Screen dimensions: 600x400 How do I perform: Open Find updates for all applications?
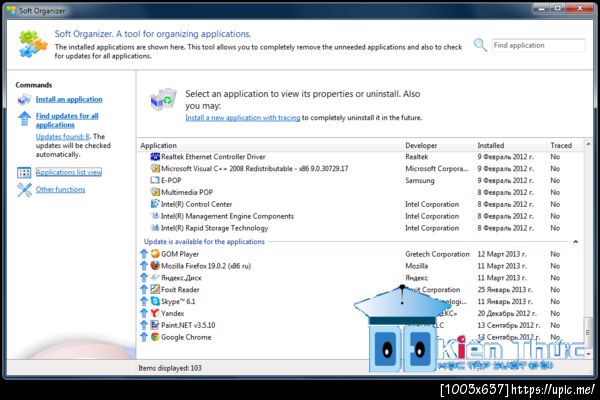[x=67, y=120]
